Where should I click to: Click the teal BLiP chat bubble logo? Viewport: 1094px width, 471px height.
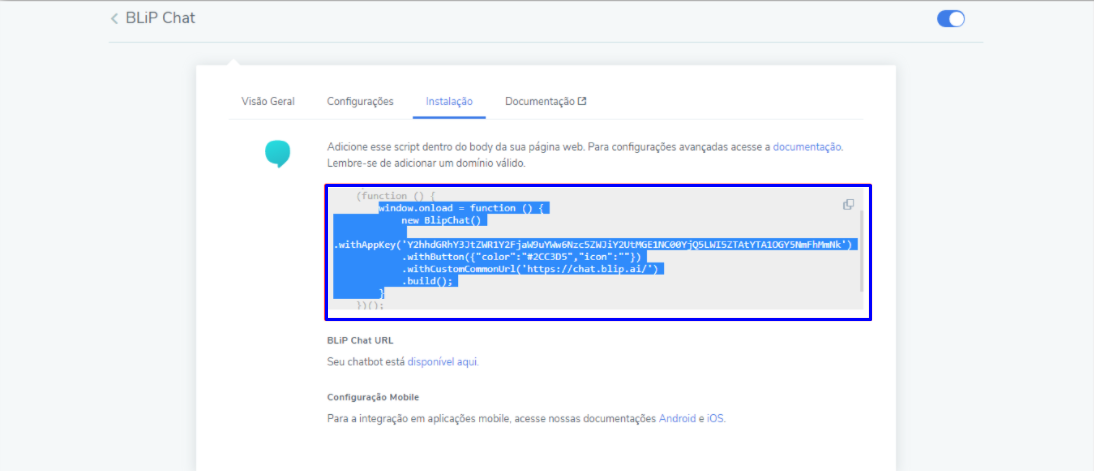pos(277,154)
